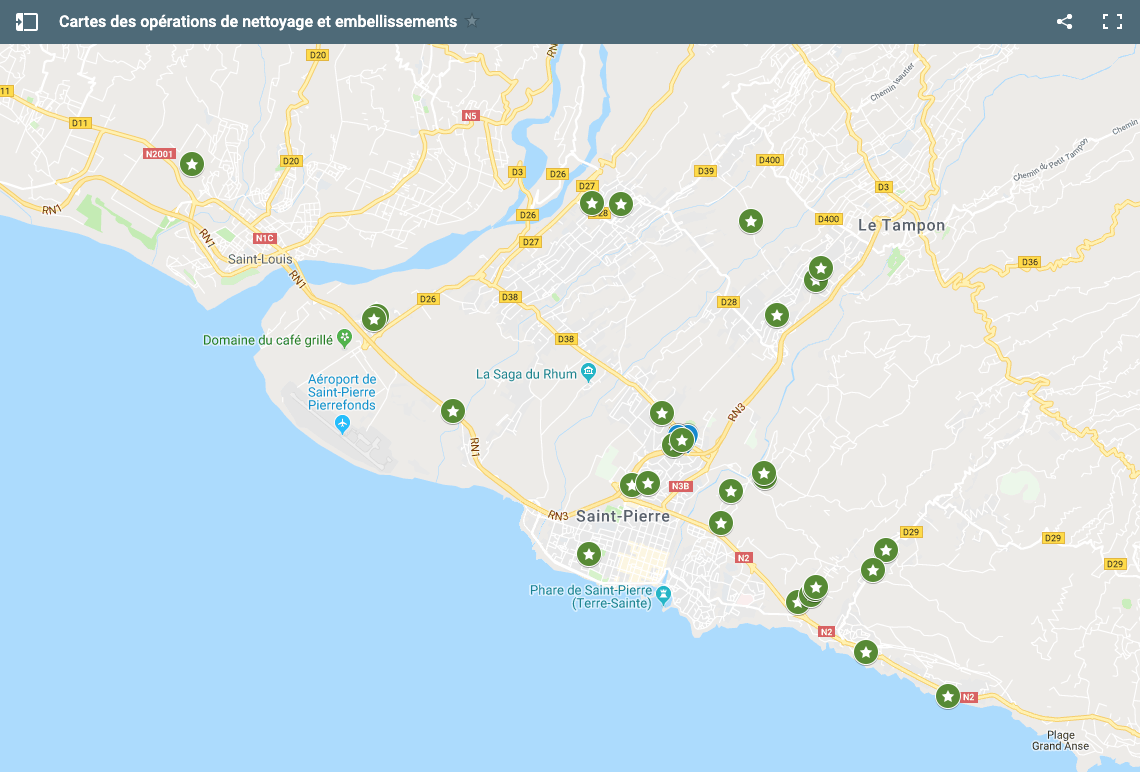Viewport: 1140px width, 772px height.
Task: Open the star marker on RN1 east of the airport
Action: tap(453, 411)
